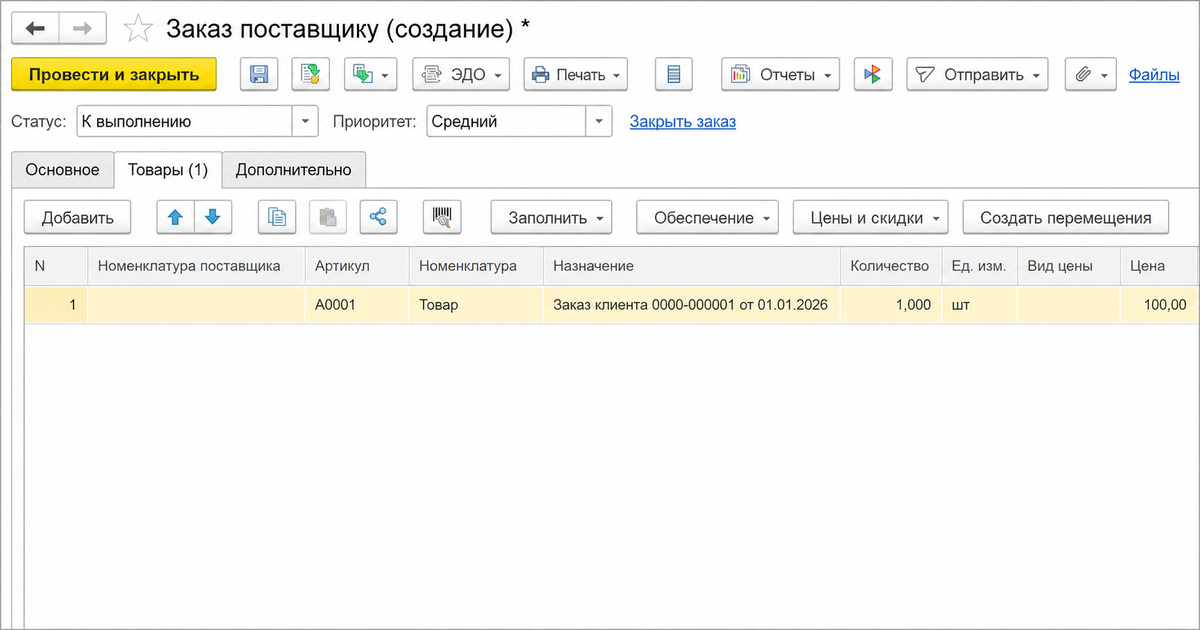Post the document with green arrow icon
Viewport: 1200px width, 630px height.
pyautogui.click(x=311, y=74)
